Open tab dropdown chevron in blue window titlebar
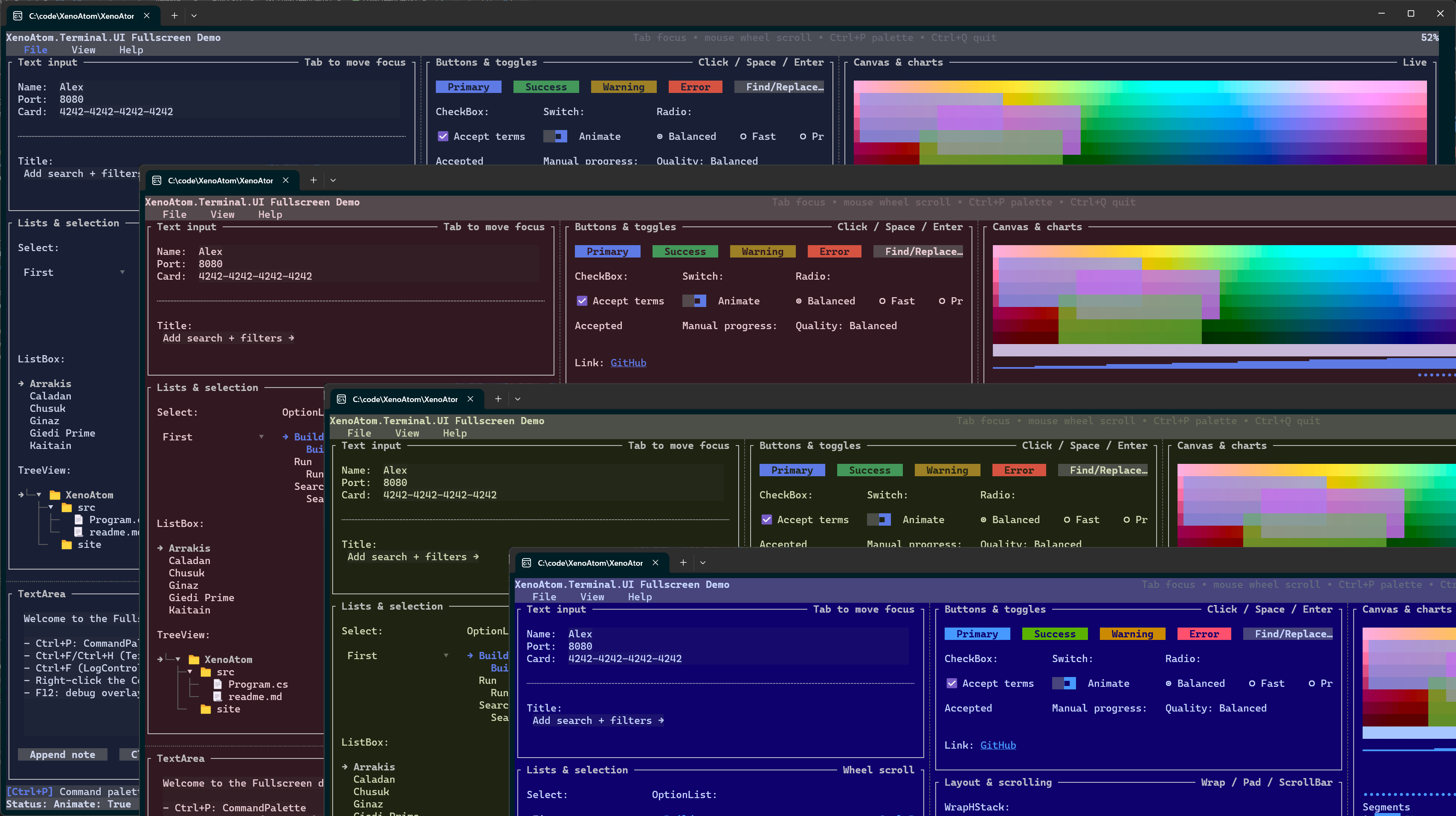 702,563
